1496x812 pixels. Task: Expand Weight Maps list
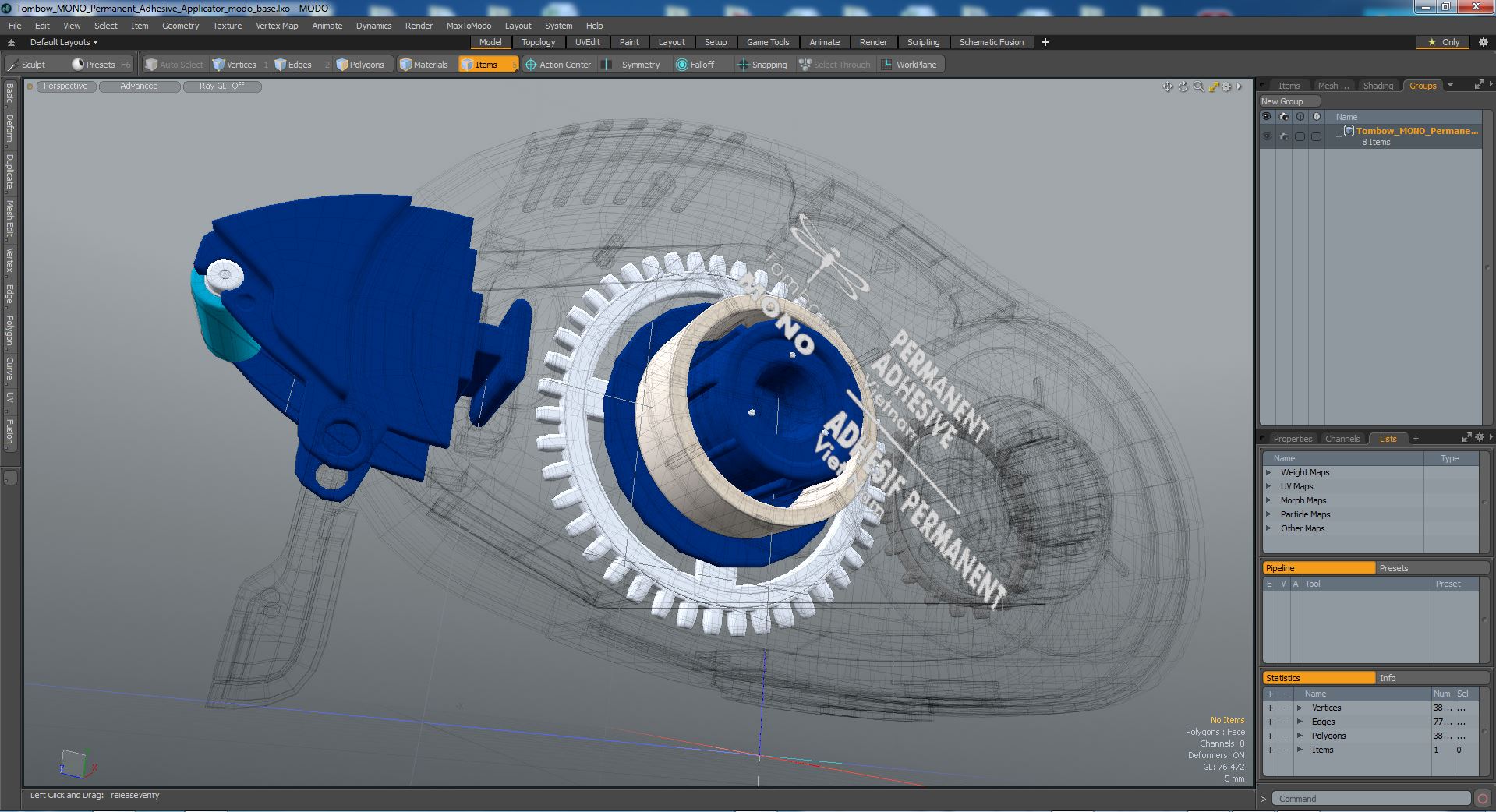1268,472
